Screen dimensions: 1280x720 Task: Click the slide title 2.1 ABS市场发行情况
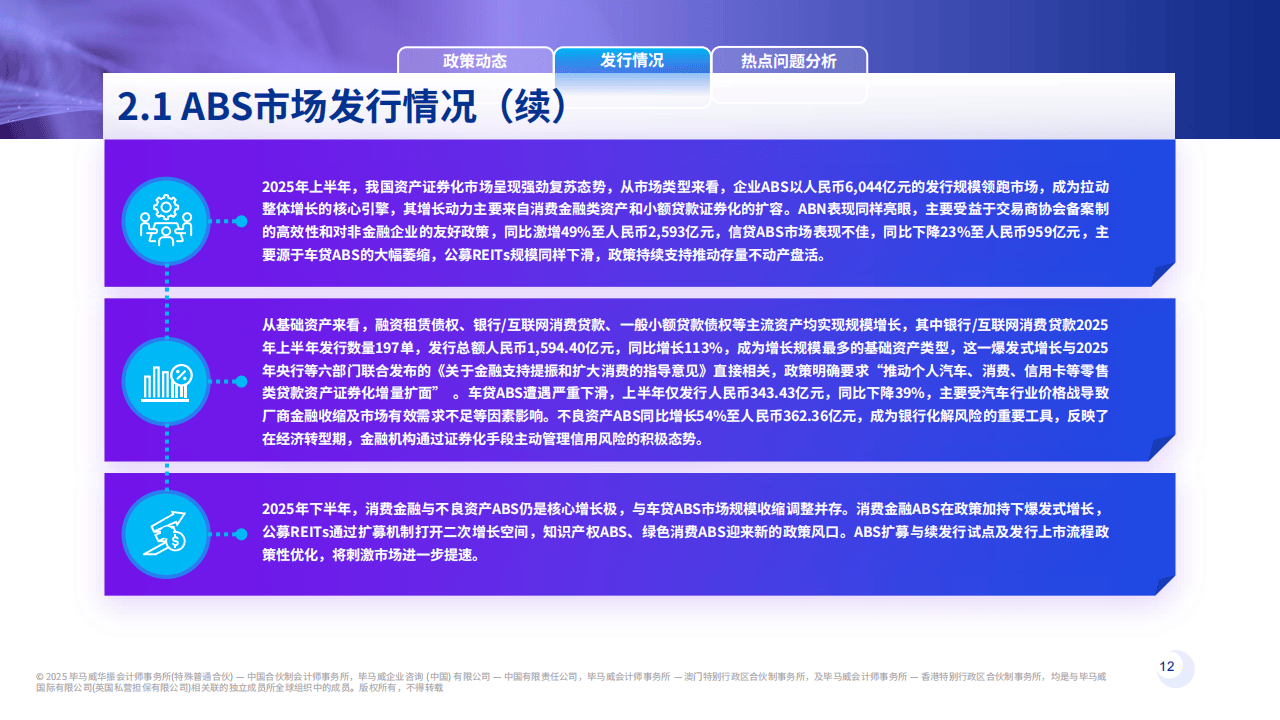pos(343,103)
